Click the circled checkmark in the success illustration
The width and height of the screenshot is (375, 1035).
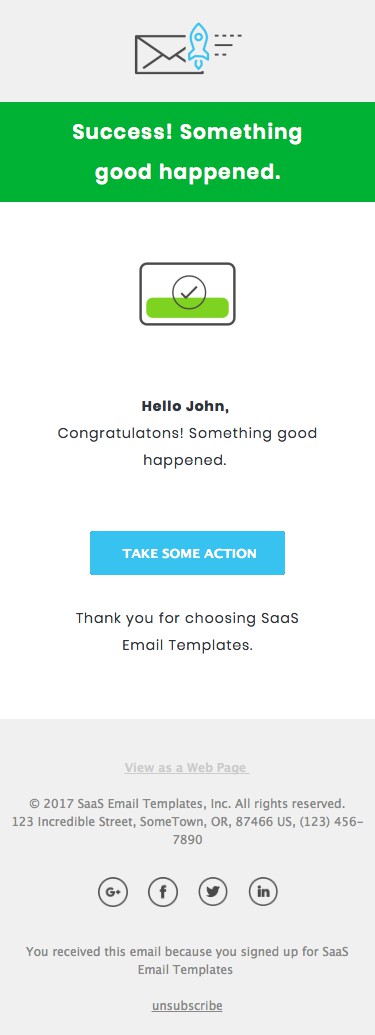[x=189, y=292]
